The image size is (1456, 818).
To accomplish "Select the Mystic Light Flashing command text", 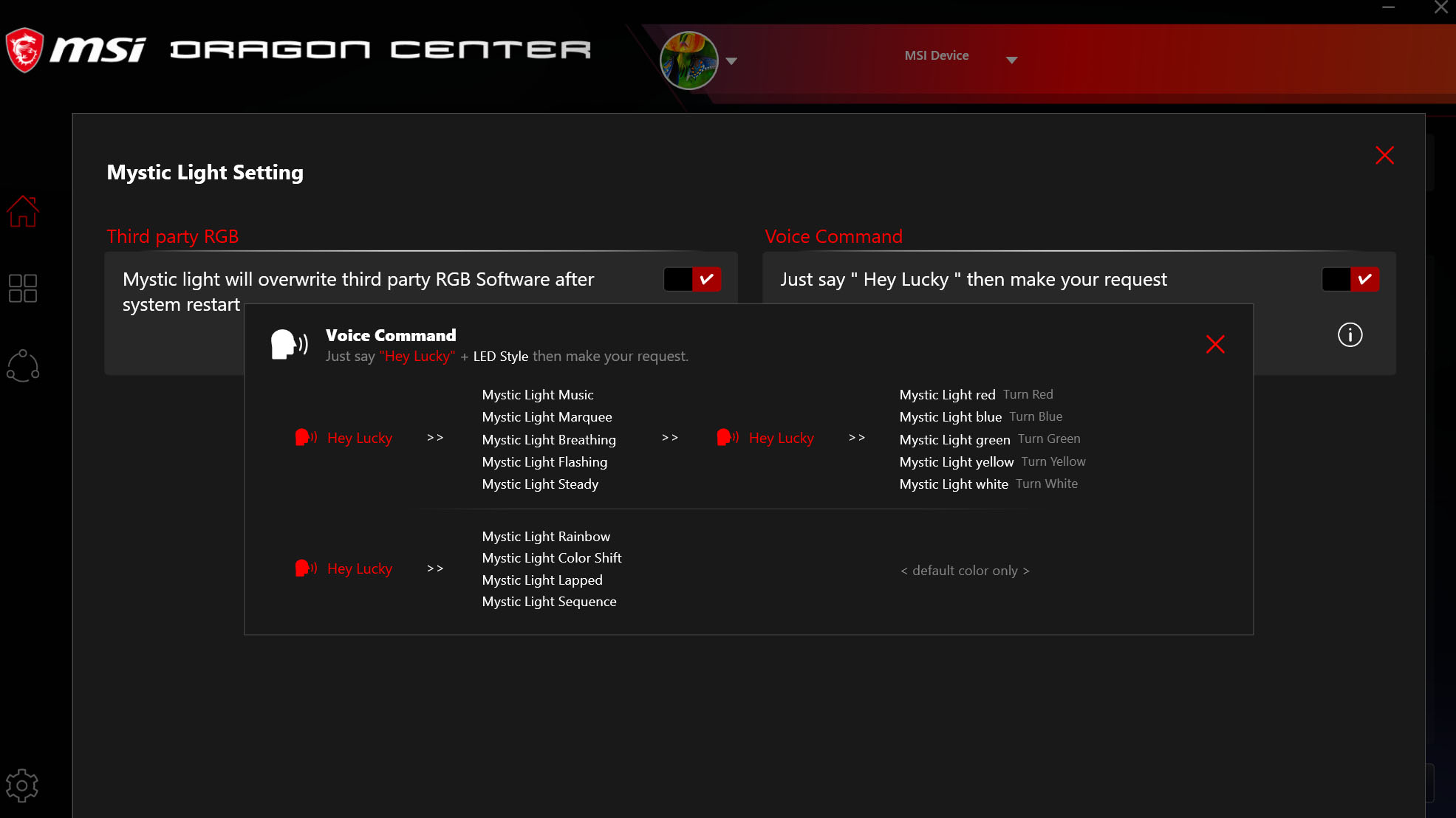I will point(544,462).
